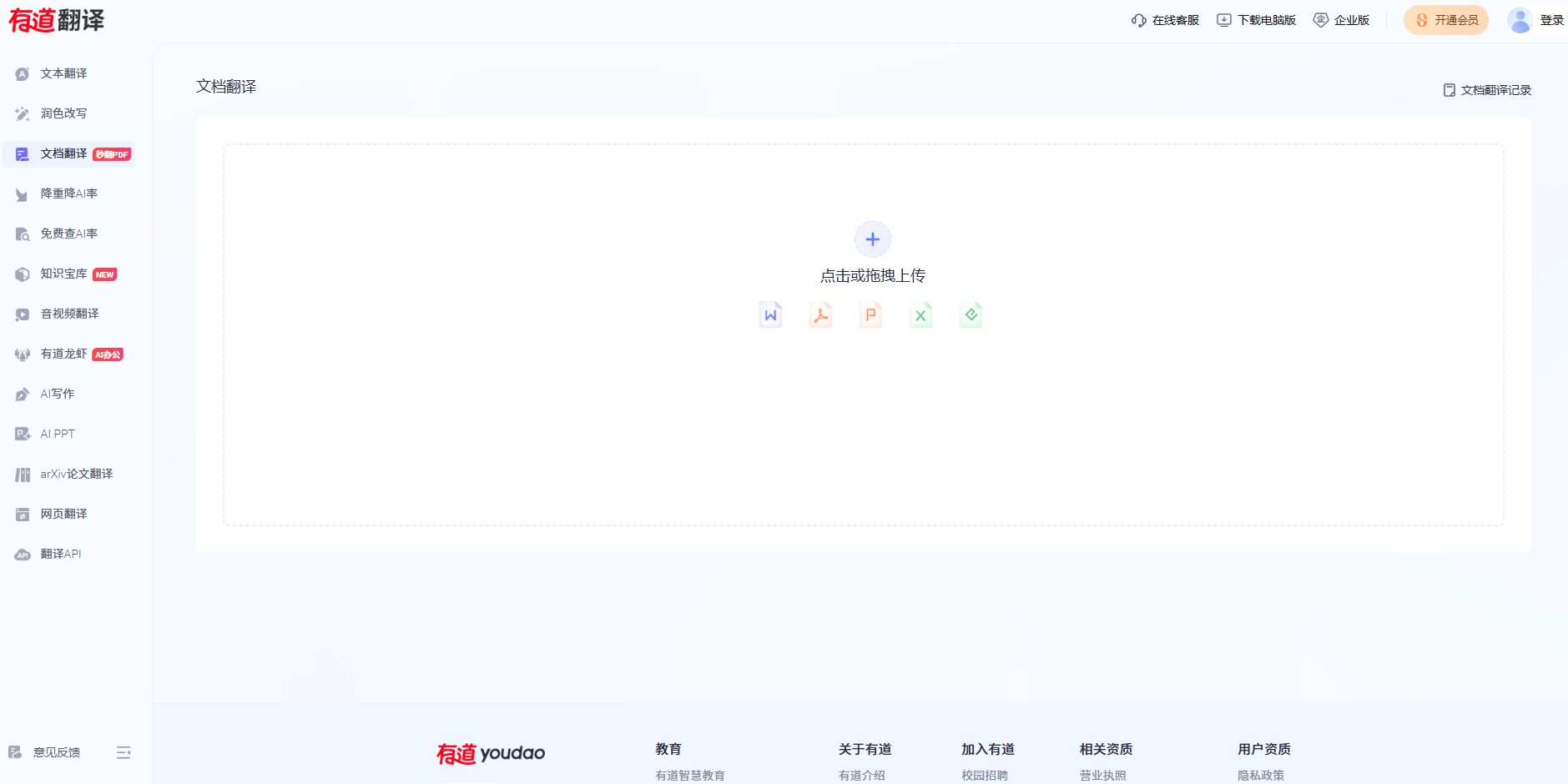Viewport: 1568px width, 784px height.
Task: Click the 润色改写 wand icon
Action: tap(23, 114)
